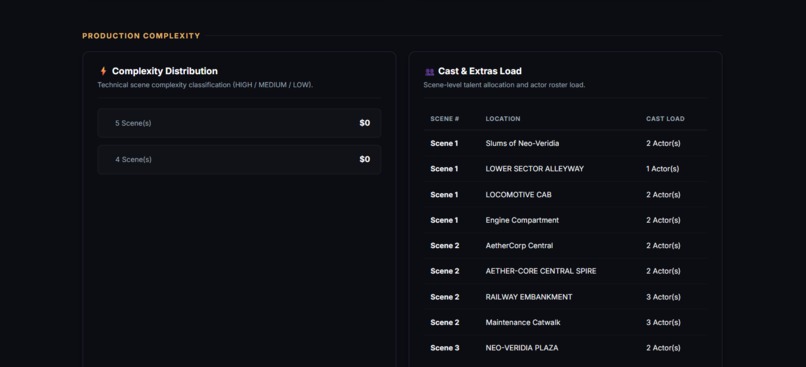Select the LOCOMOTIVE CAB location

coord(519,194)
